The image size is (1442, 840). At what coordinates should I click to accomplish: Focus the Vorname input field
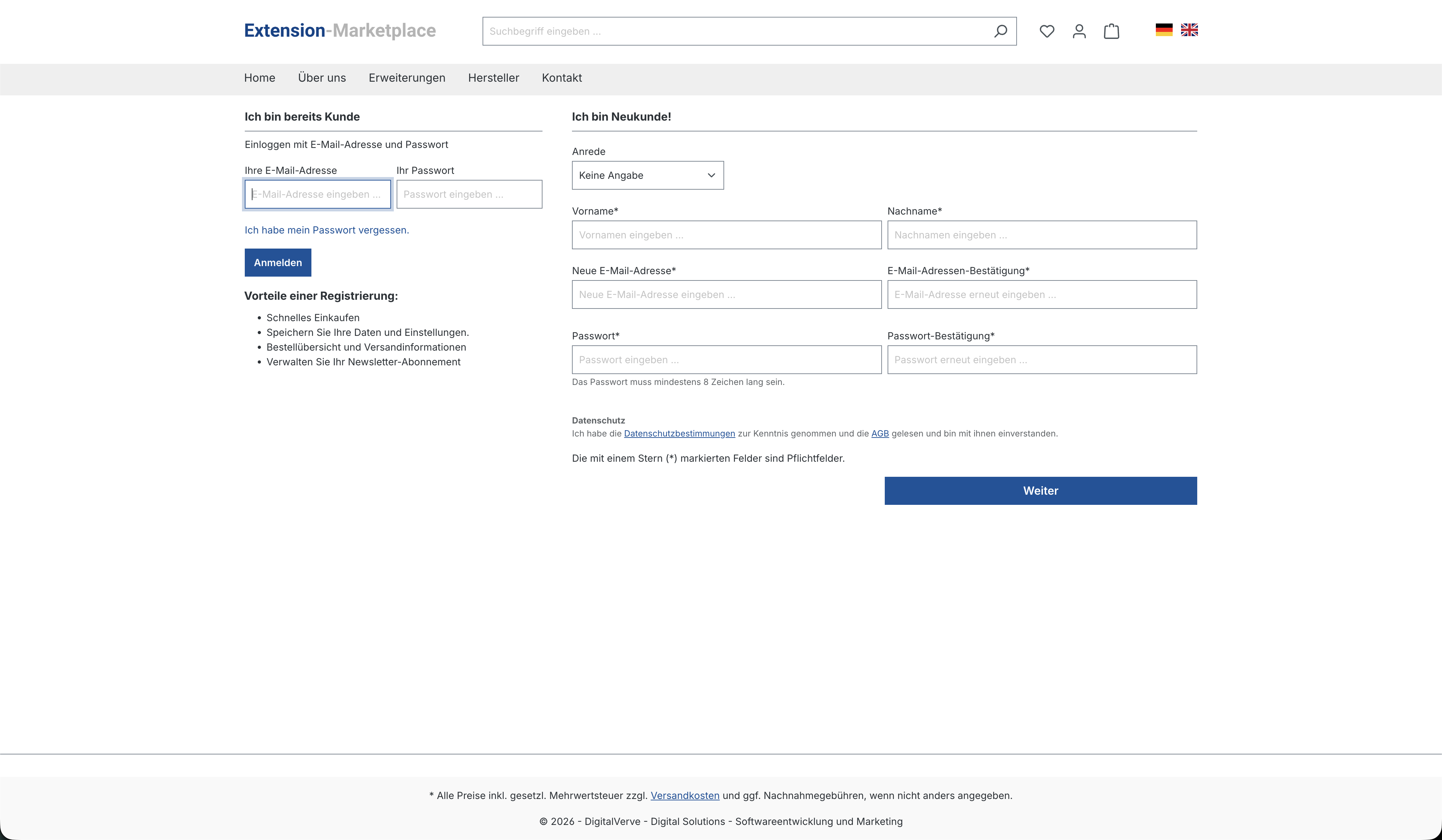726,235
